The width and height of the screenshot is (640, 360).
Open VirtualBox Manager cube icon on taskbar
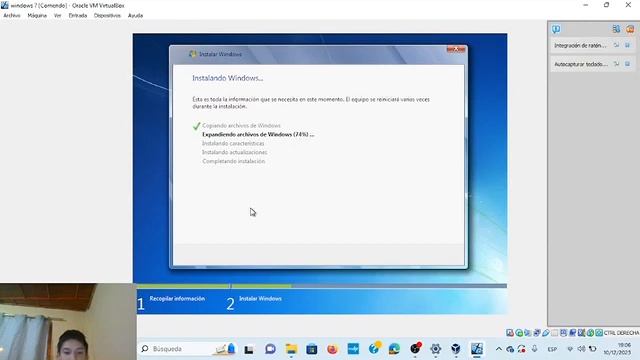click(456, 349)
